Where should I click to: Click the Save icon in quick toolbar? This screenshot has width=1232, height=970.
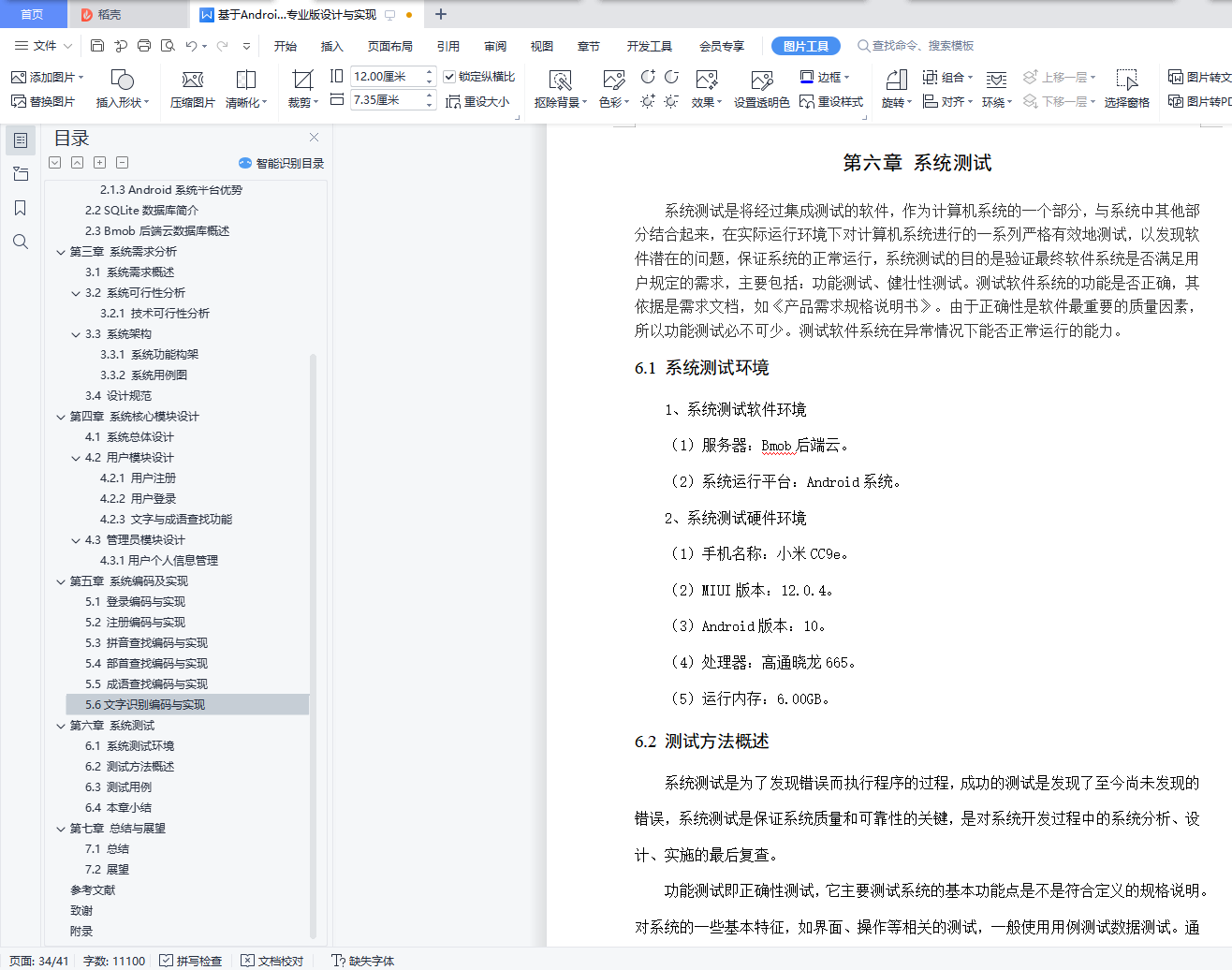pos(97,46)
